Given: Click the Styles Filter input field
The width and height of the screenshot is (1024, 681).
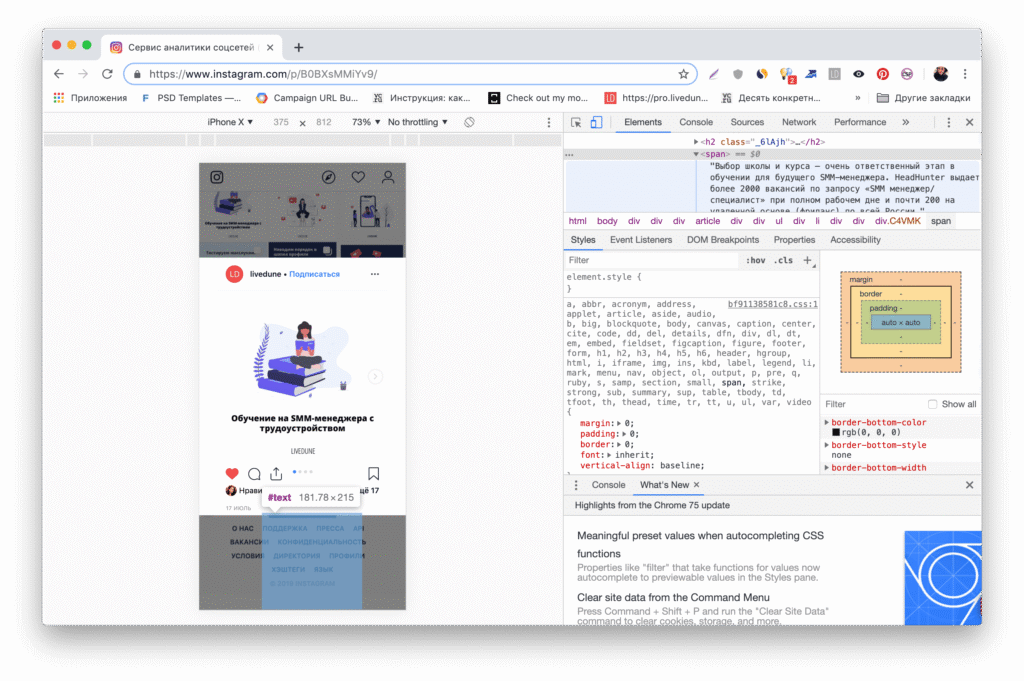Looking at the screenshot, I should click(650, 260).
